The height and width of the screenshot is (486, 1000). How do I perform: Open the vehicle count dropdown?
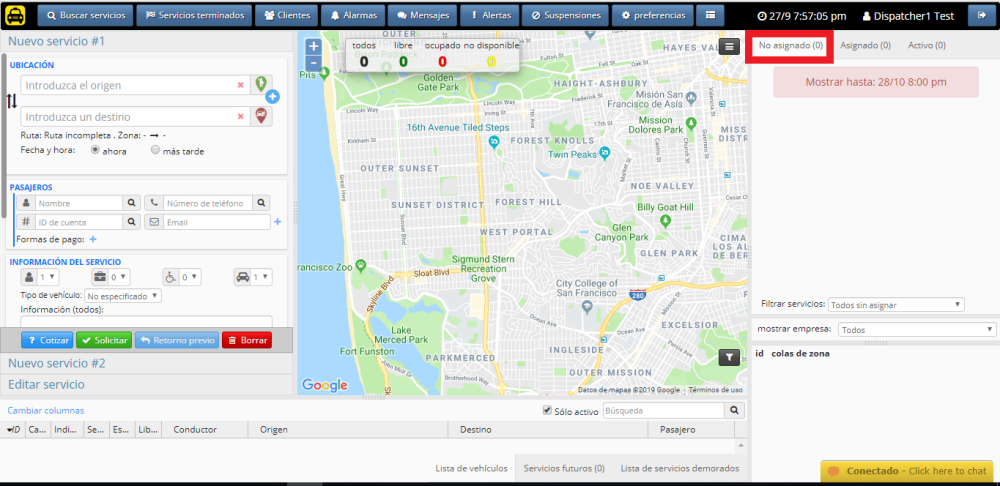pyautogui.click(x=261, y=277)
